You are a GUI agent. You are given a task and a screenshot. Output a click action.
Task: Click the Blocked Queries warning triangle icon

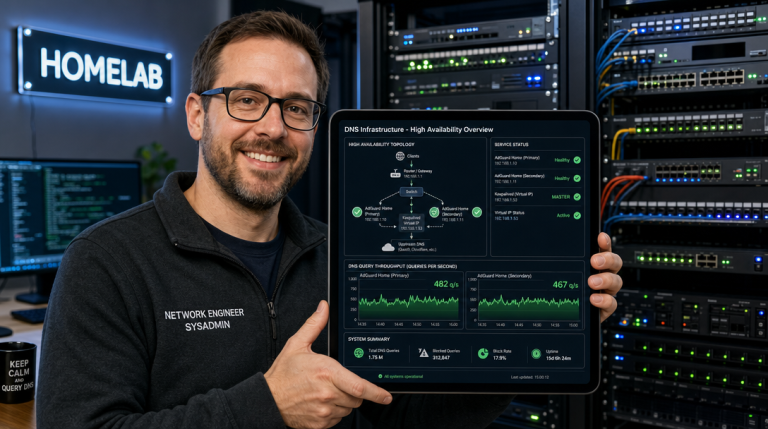(x=424, y=353)
